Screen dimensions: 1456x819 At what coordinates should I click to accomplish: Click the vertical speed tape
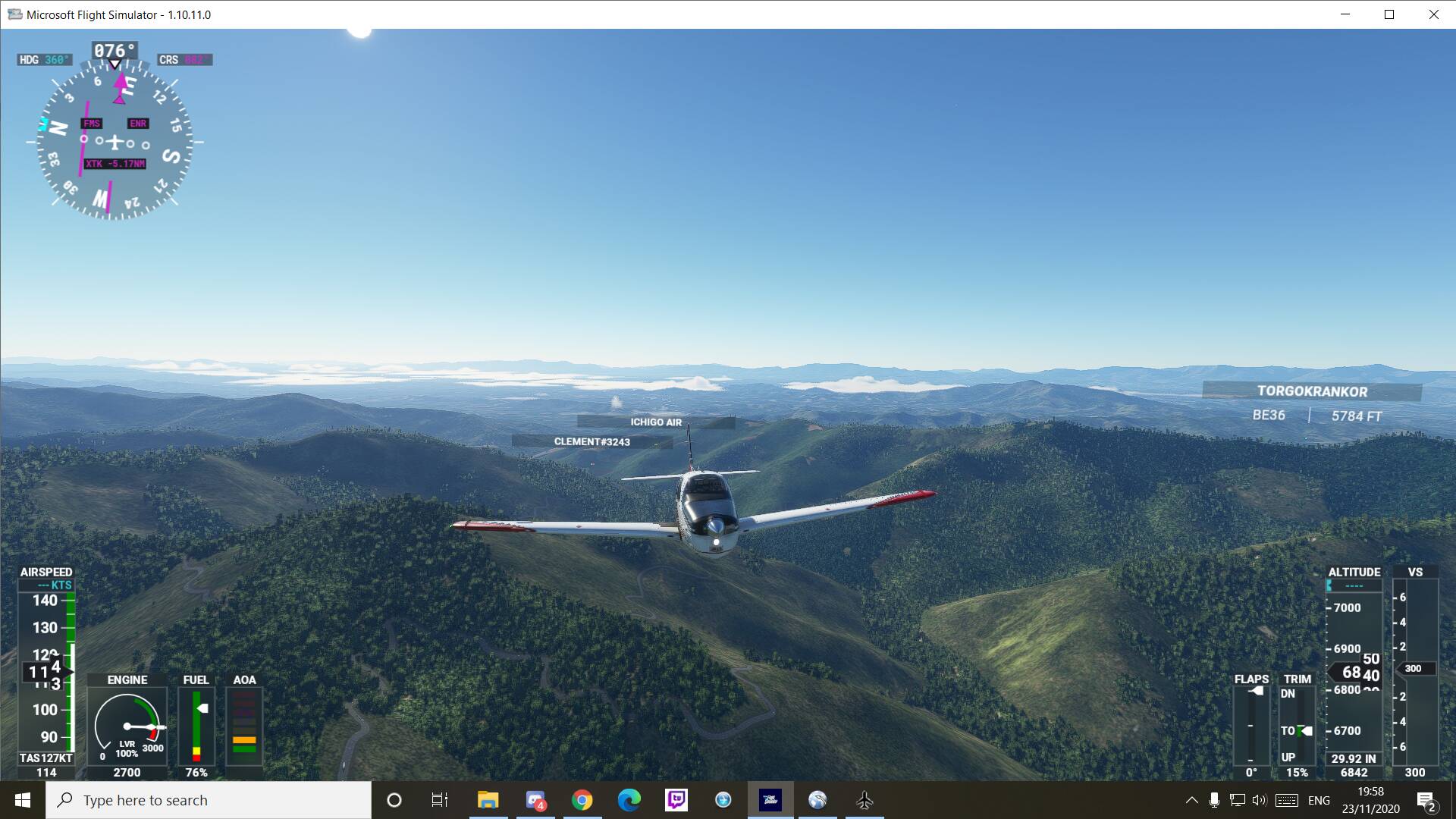(1415, 671)
